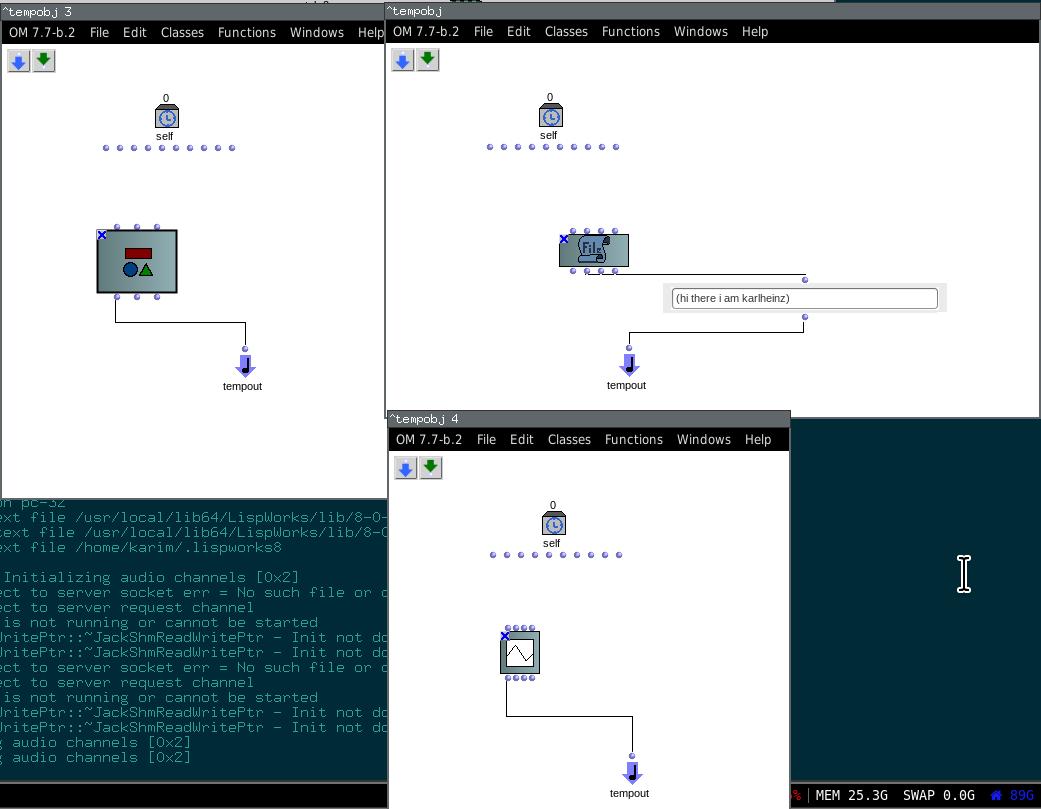
Task: Toggle the x lock marker on File box
Action: [x=564, y=239]
